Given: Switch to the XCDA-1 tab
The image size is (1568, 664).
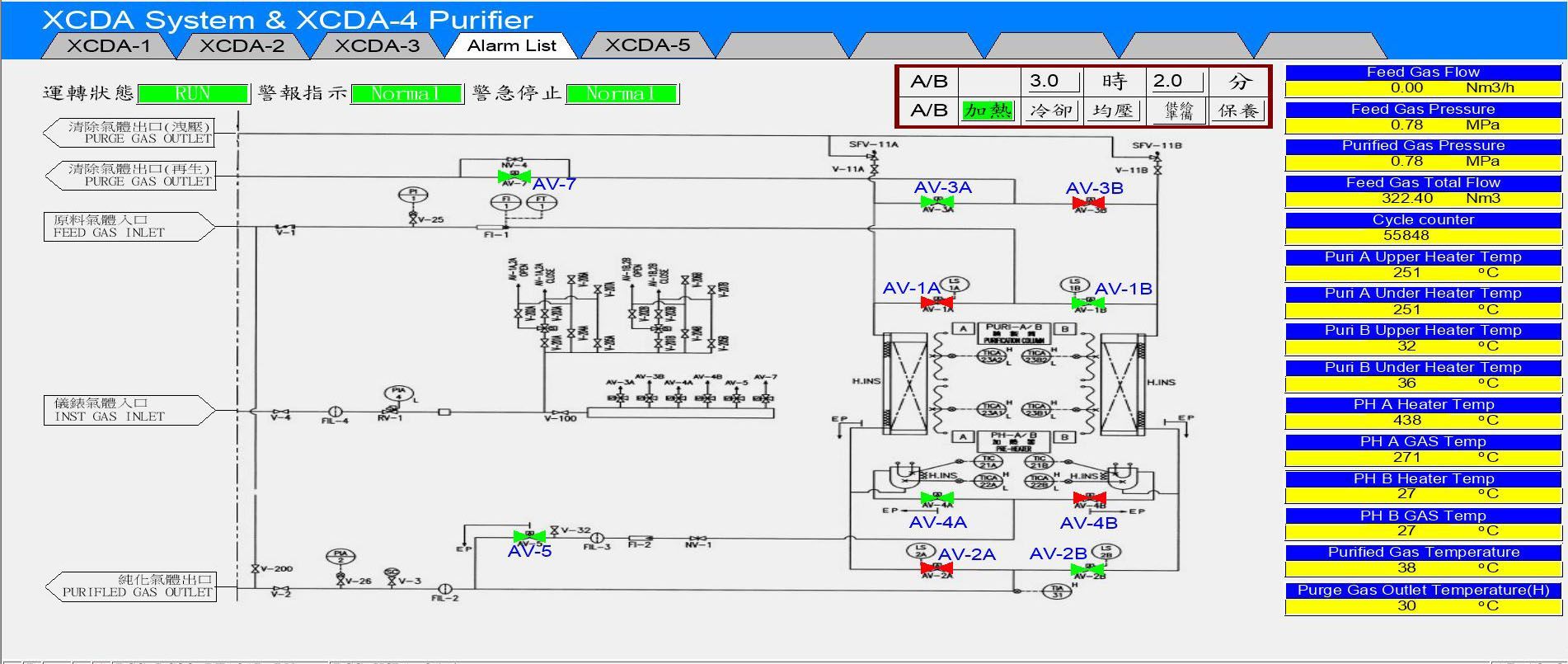Looking at the screenshot, I should point(109,46).
